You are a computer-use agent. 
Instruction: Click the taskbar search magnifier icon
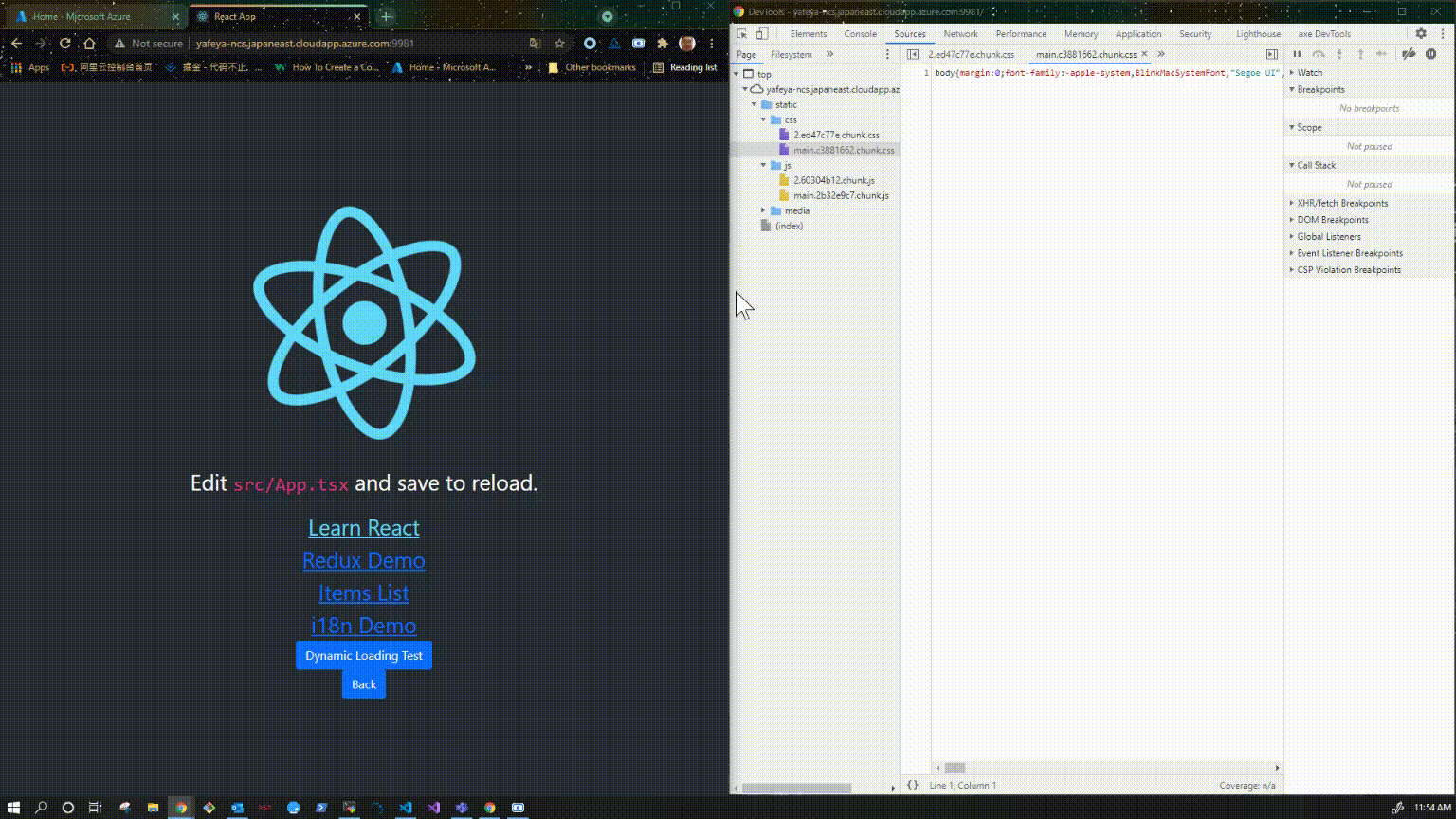coord(41,808)
